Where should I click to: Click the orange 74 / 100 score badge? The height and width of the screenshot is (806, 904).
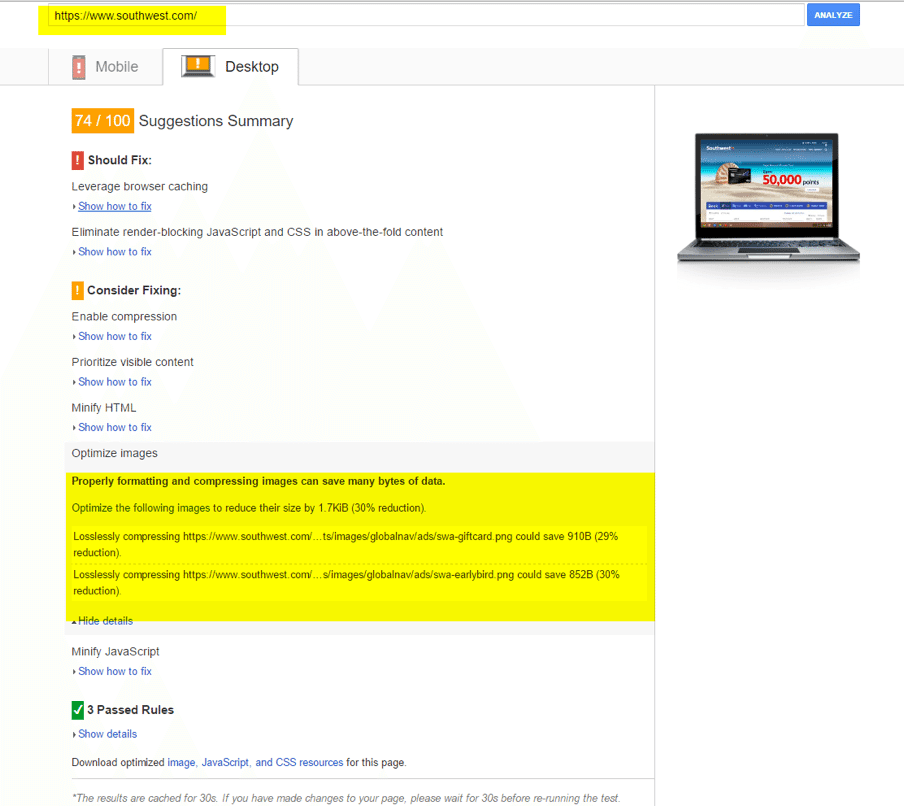pyautogui.click(x=102, y=121)
